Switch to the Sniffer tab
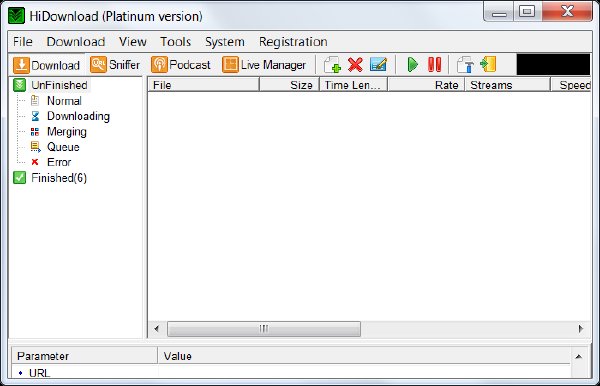This screenshot has height=386, width=600. click(x=115, y=65)
